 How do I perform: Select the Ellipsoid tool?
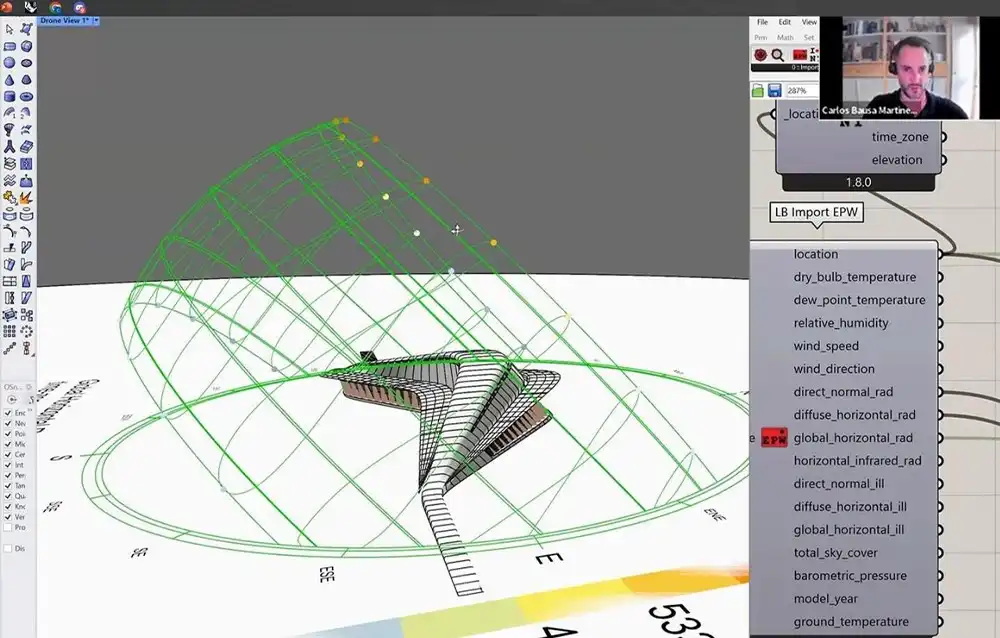(26, 63)
